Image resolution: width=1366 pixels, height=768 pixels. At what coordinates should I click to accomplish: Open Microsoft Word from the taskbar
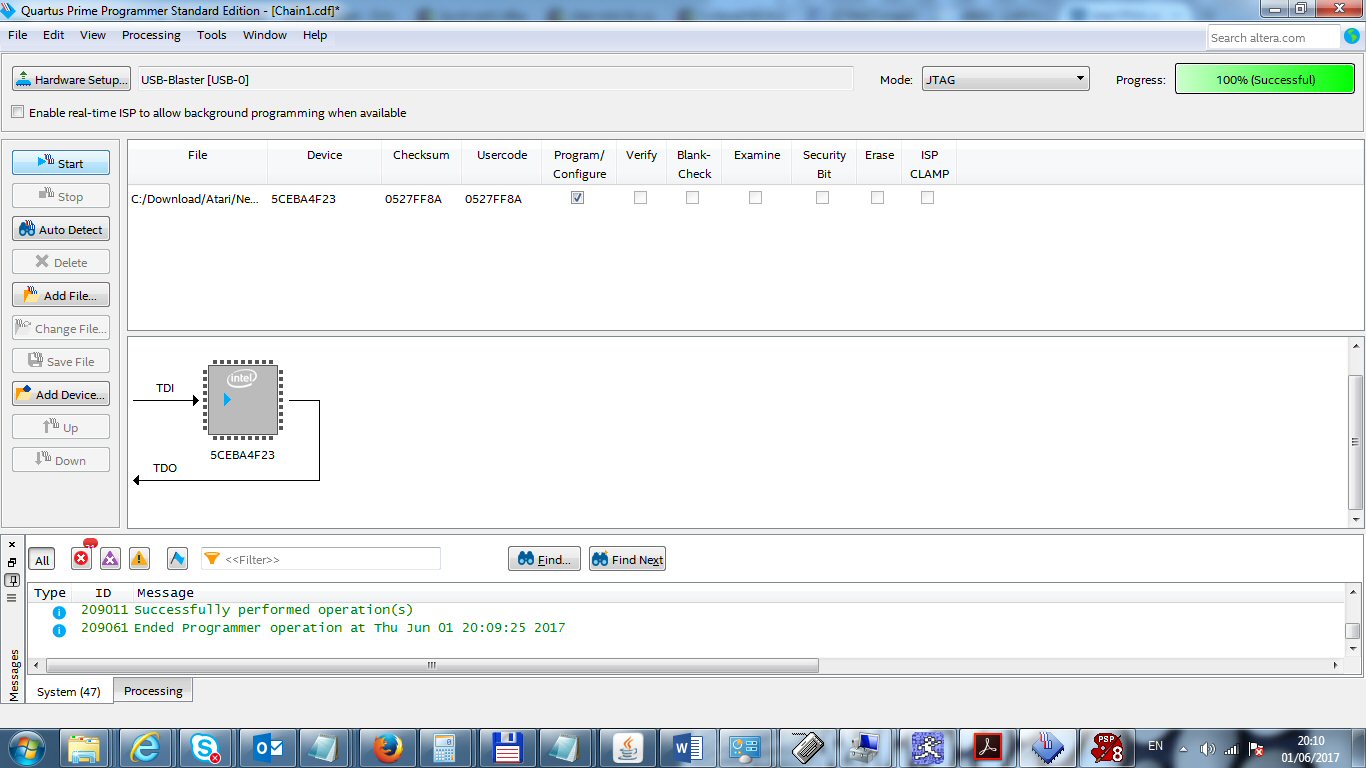pos(687,748)
